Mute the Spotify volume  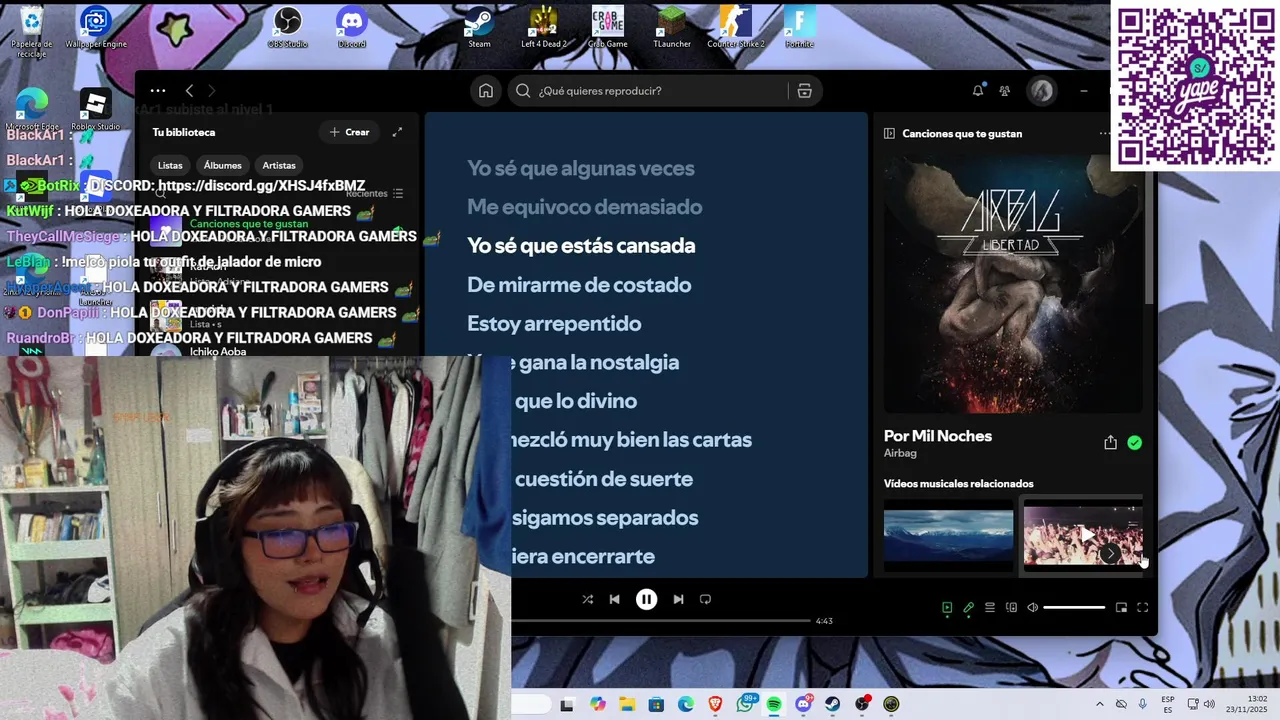pyautogui.click(x=1033, y=607)
